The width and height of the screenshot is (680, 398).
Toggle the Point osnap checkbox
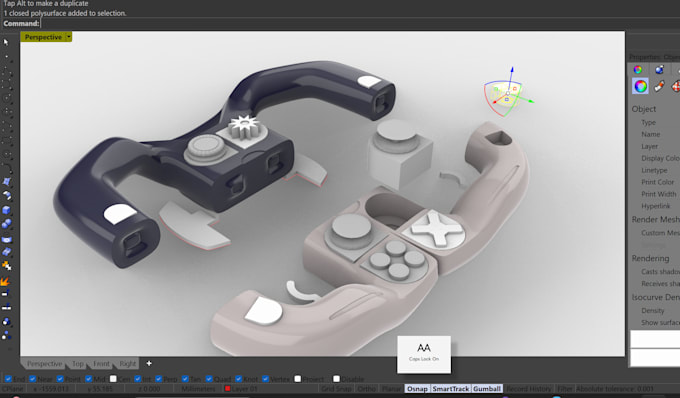(x=60, y=379)
